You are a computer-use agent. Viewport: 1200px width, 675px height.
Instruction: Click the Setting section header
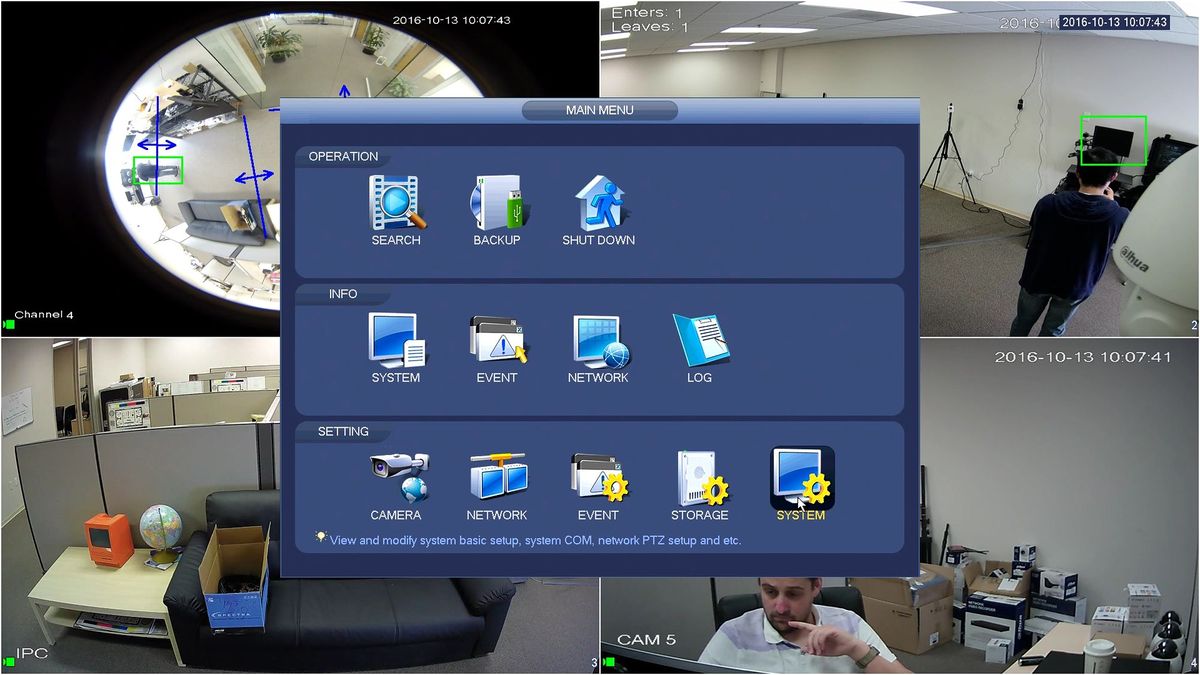343,432
